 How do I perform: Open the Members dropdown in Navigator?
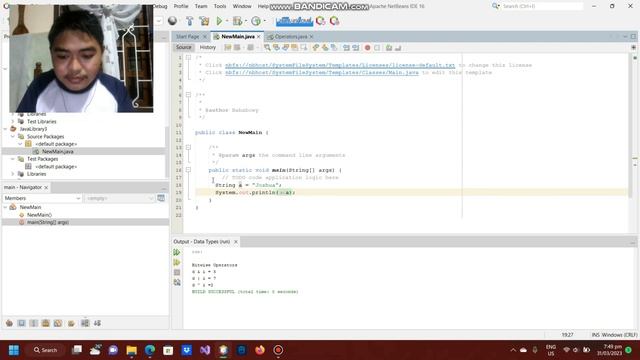tap(42, 198)
